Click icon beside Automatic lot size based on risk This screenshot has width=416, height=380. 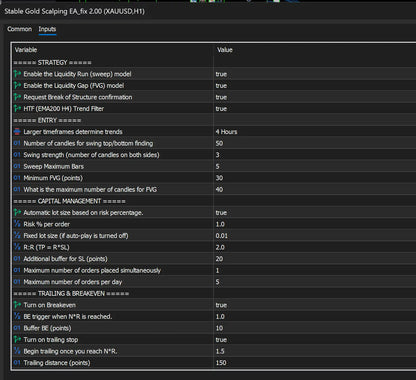[17, 213]
